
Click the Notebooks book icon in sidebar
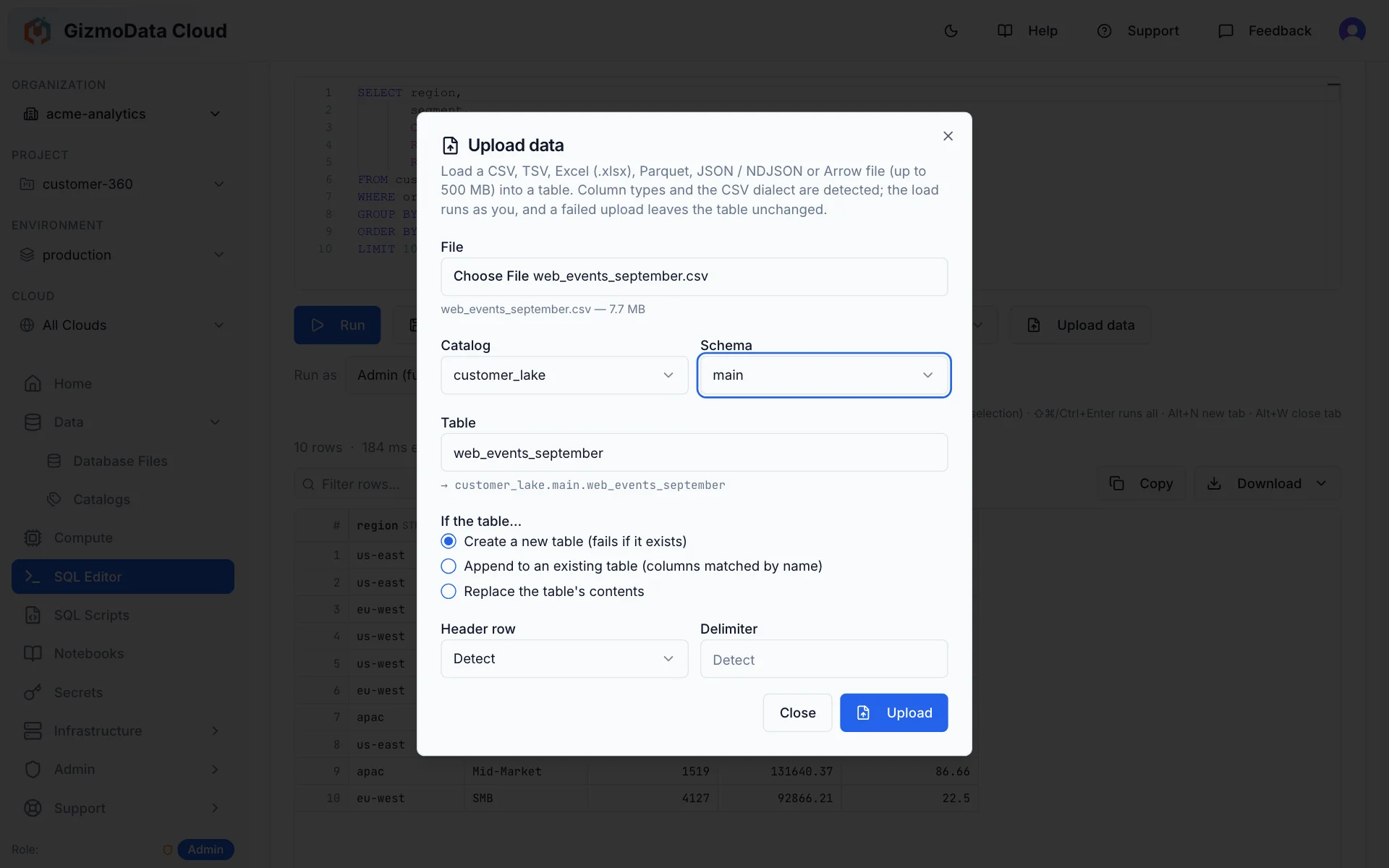pos(33,654)
